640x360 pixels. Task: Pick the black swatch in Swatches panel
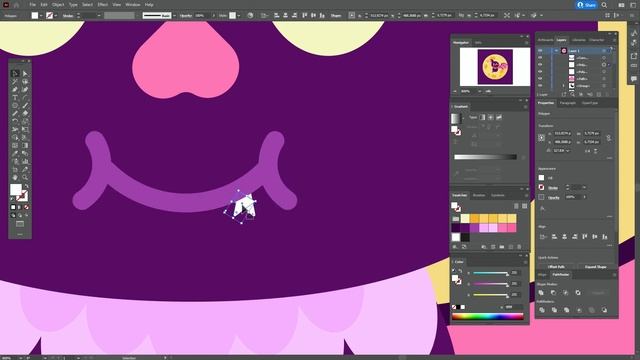465,237
